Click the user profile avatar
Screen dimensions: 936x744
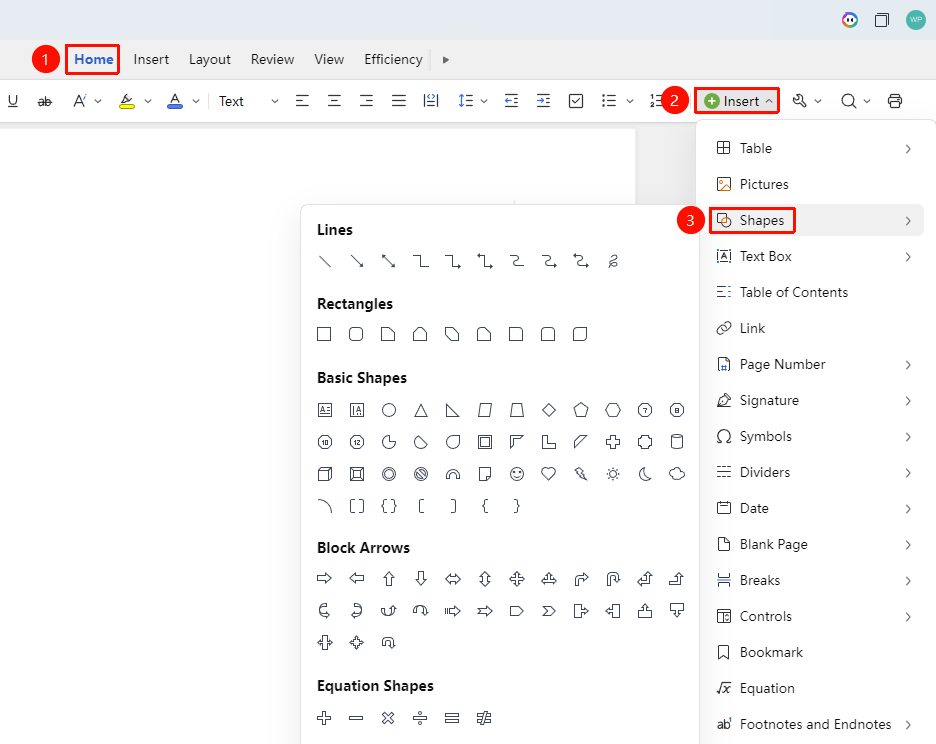tap(915, 20)
